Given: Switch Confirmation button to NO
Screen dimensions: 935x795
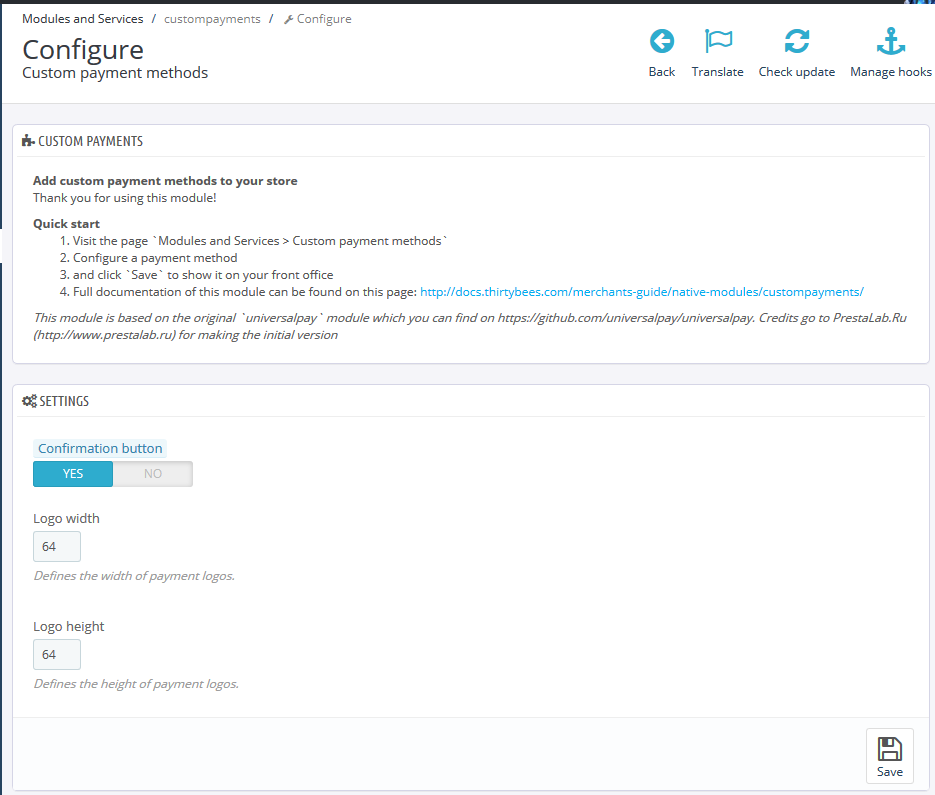Looking at the screenshot, I should point(152,473).
